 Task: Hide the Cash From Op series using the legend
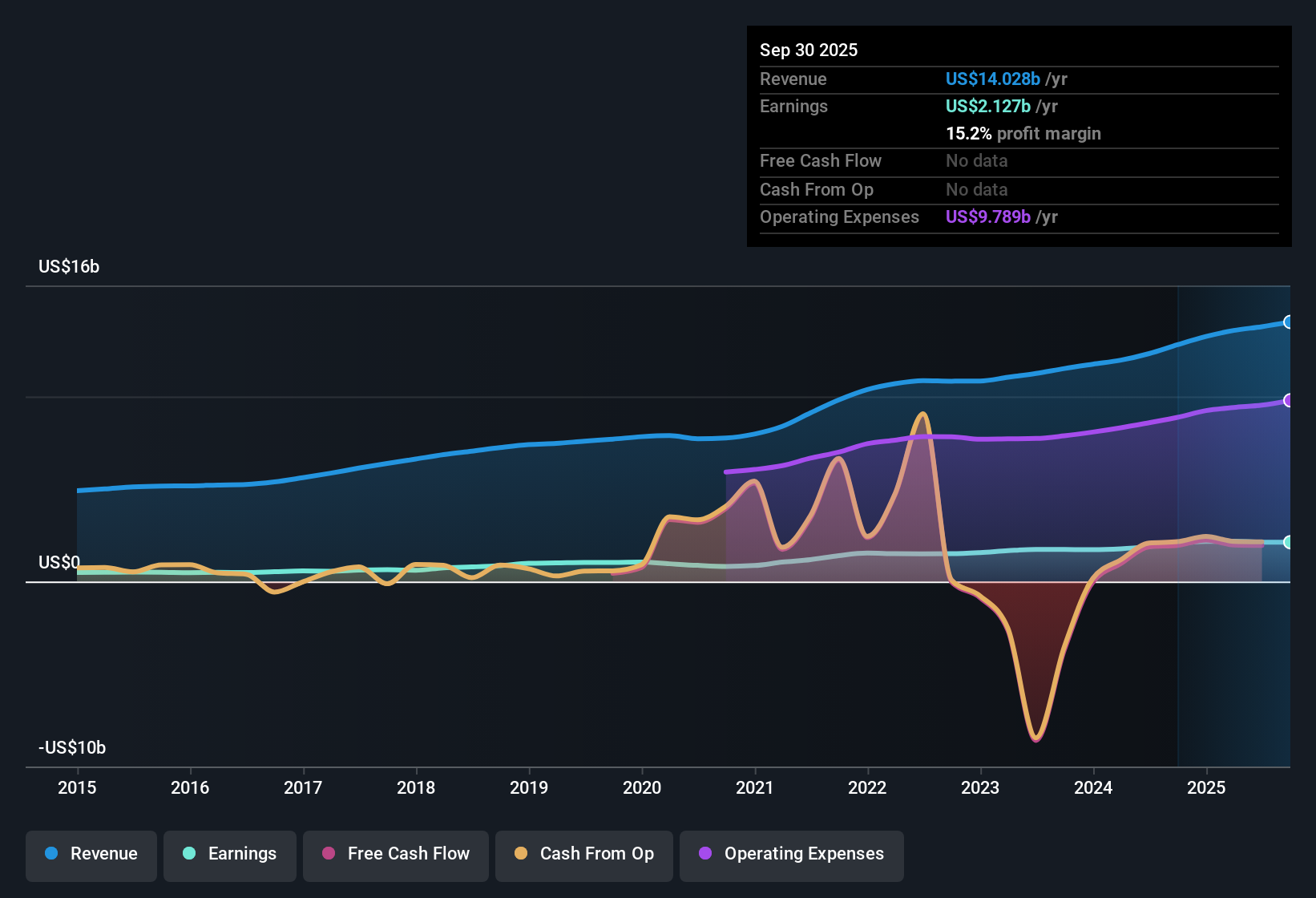(x=583, y=855)
